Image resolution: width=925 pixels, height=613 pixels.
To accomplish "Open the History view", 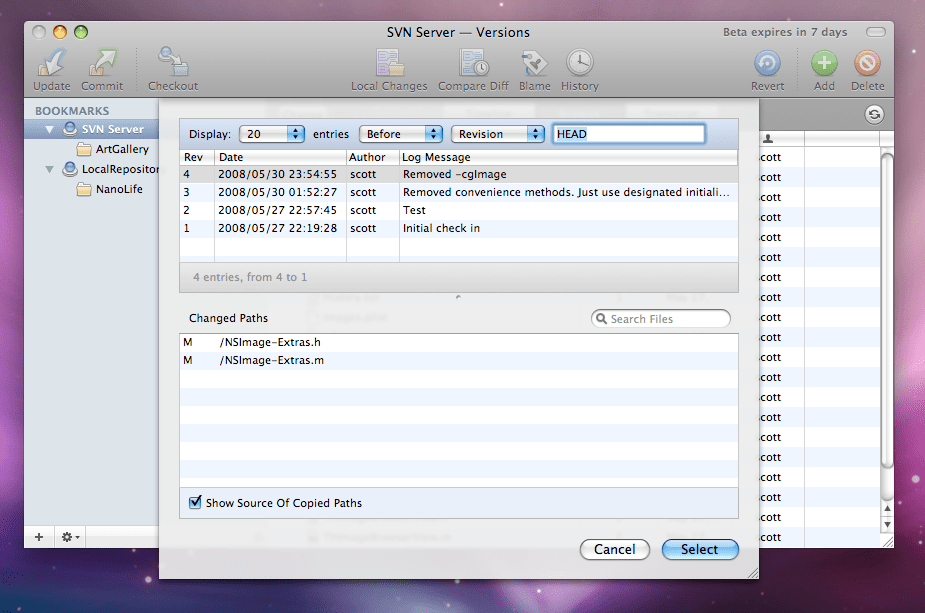I will coord(579,65).
